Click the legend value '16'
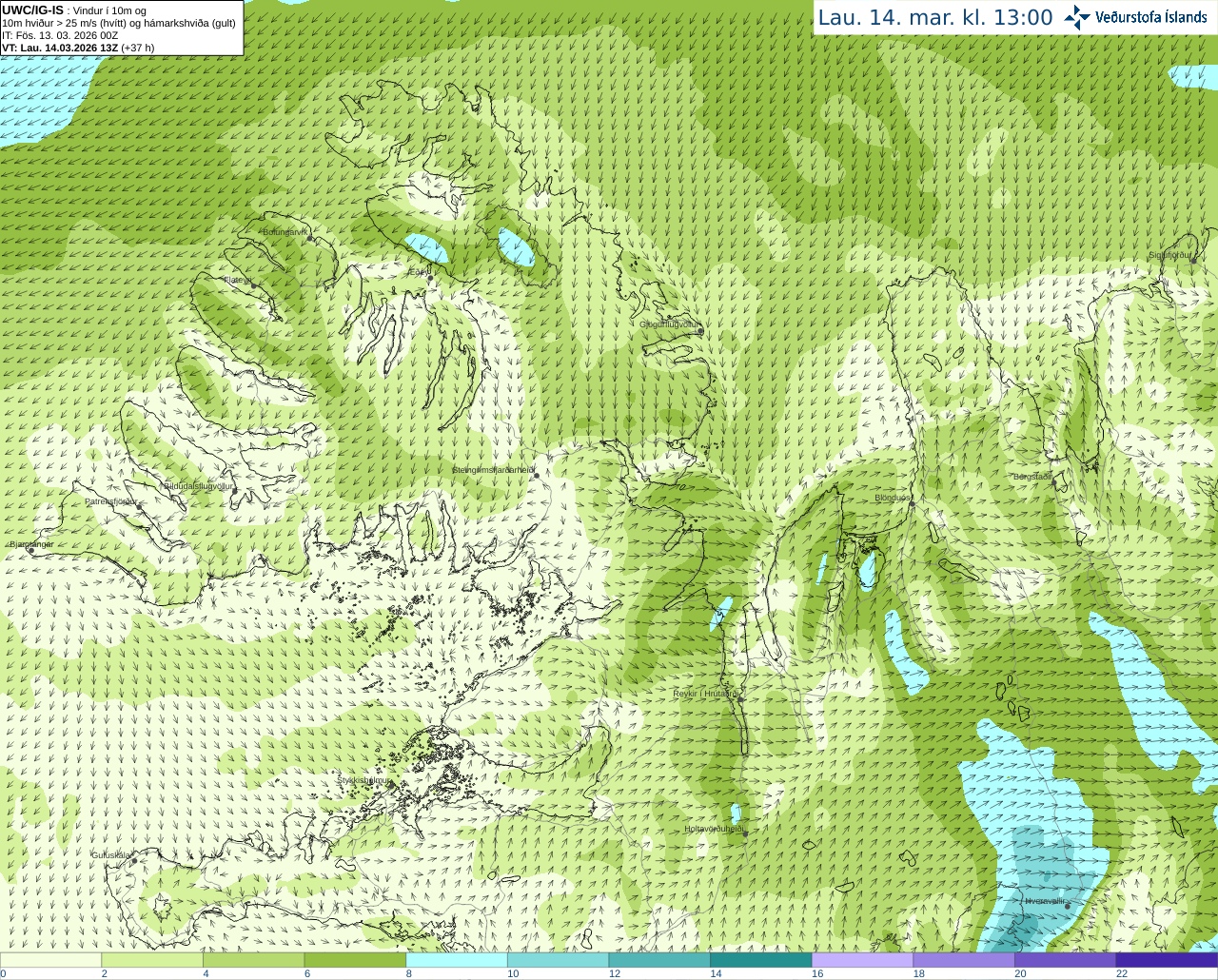Viewport: 1218px width, 980px height. [x=817, y=973]
